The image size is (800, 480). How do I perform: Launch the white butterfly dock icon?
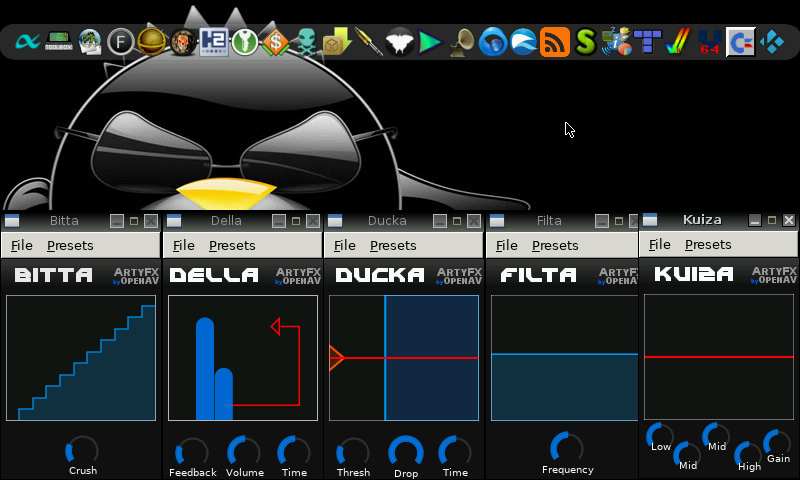point(399,42)
